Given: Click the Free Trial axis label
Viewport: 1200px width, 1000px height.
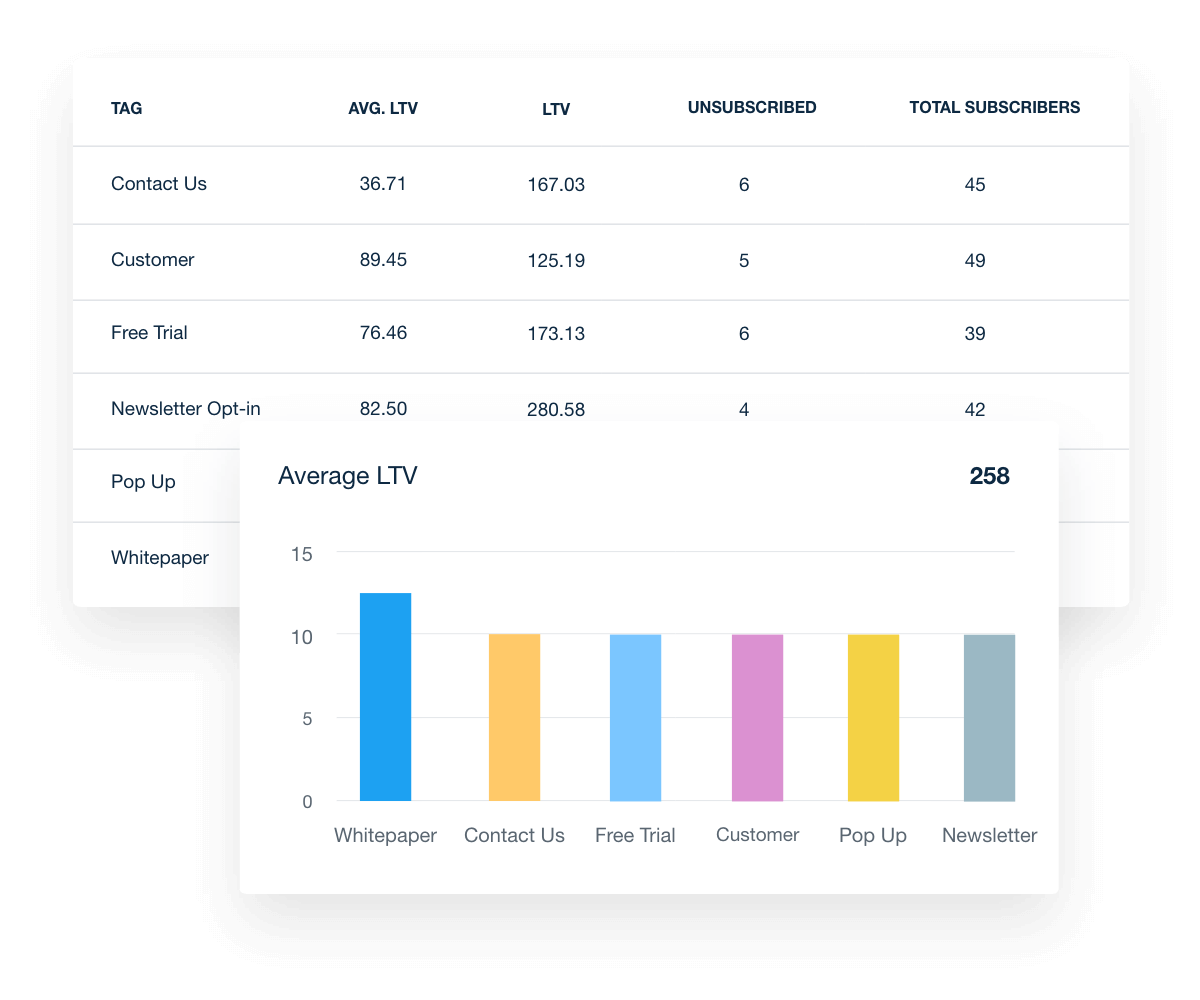Looking at the screenshot, I should pyautogui.click(x=635, y=835).
